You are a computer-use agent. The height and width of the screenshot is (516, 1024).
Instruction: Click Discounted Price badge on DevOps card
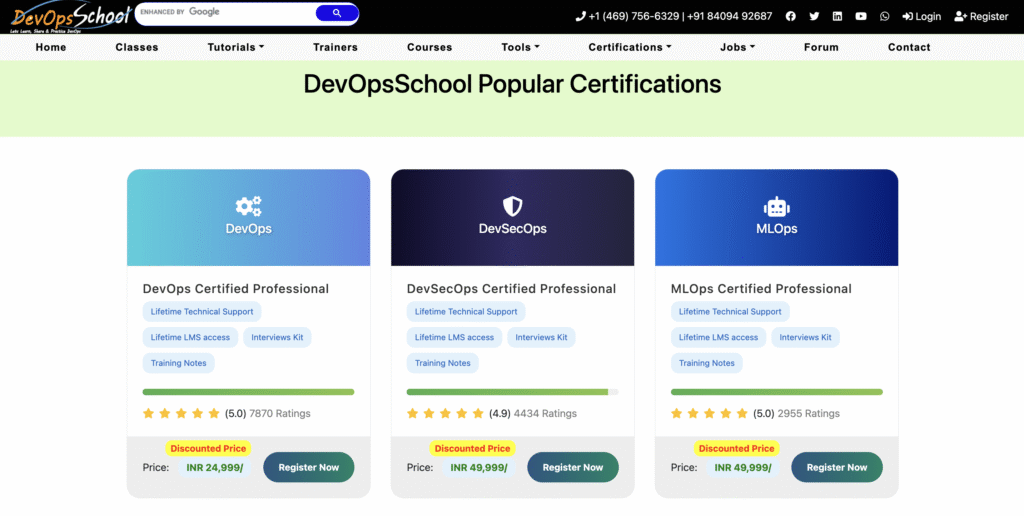click(x=208, y=448)
